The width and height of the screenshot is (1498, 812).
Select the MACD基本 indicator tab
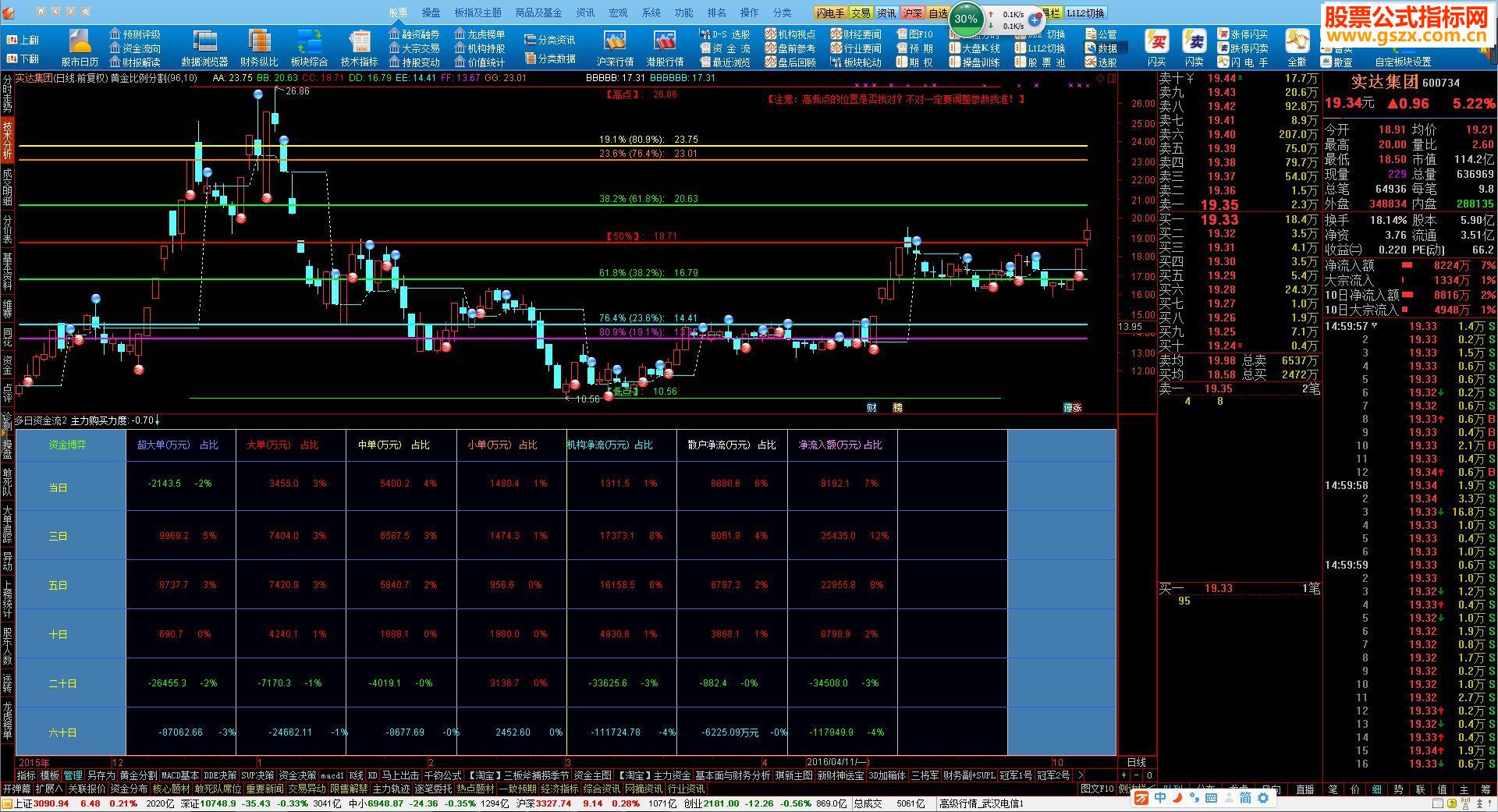[x=180, y=775]
